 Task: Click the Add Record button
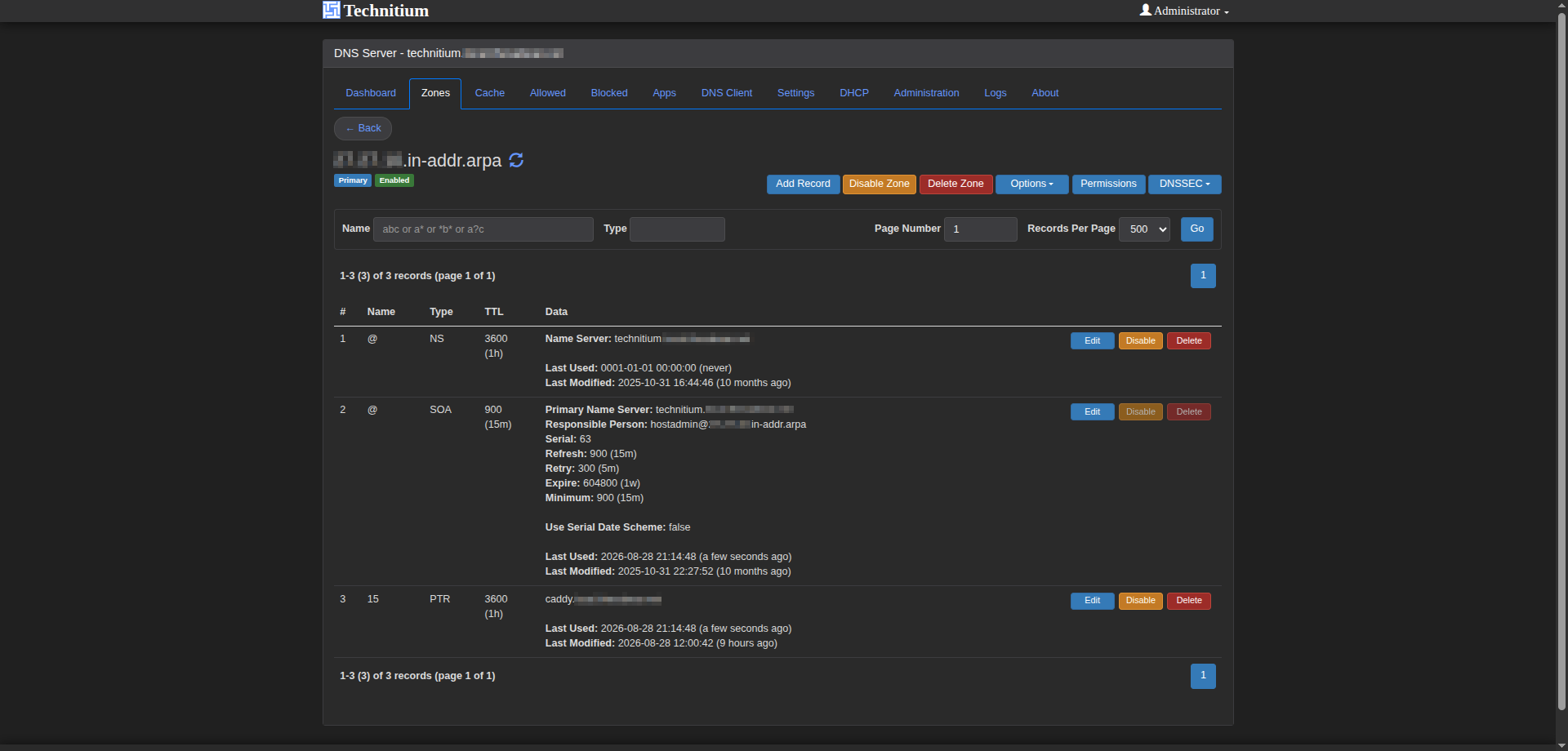pyautogui.click(x=803, y=184)
